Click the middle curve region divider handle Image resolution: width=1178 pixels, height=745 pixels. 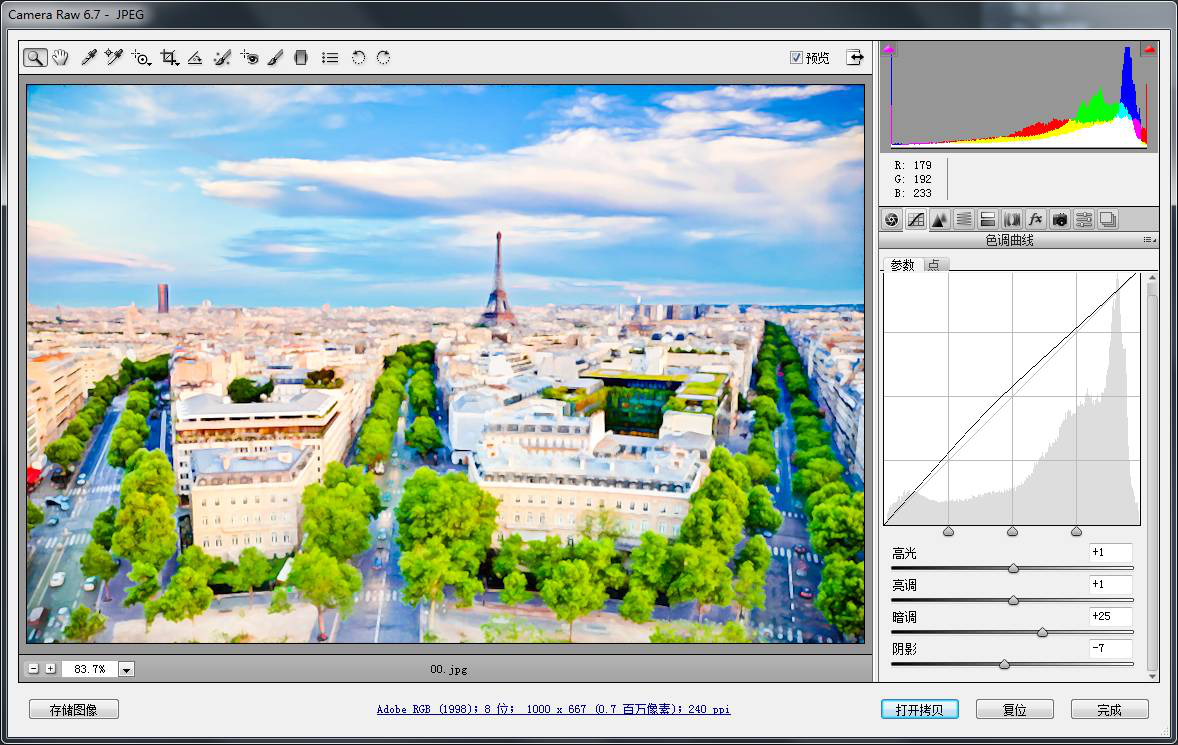[1012, 531]
